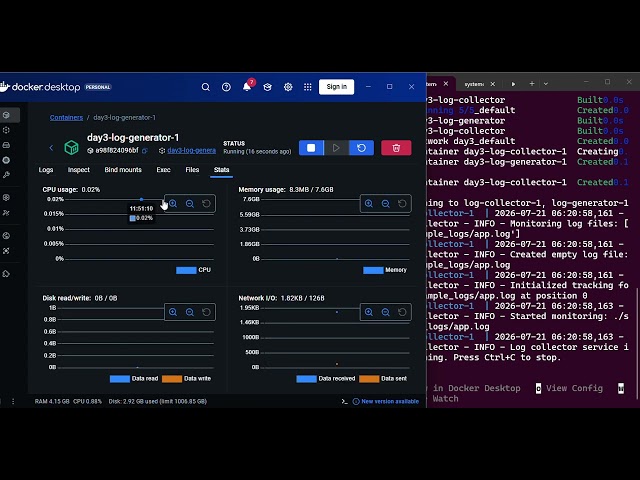The width and height of the screenshot is (640, 480).
Task: Open the kebab menu in Docker status bar
Action: point(13,402)
